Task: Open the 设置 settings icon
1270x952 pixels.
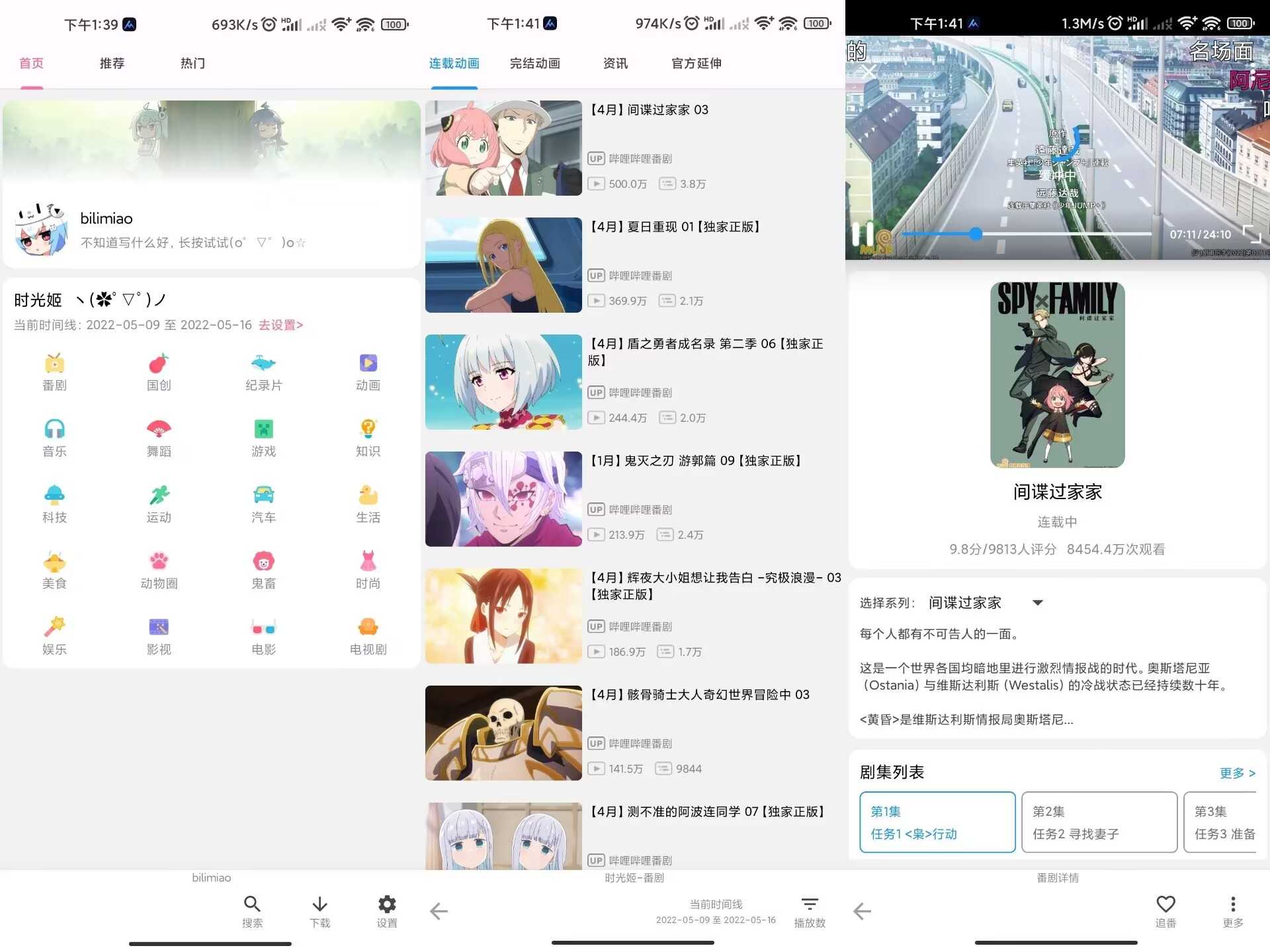Action: point(387,911)
